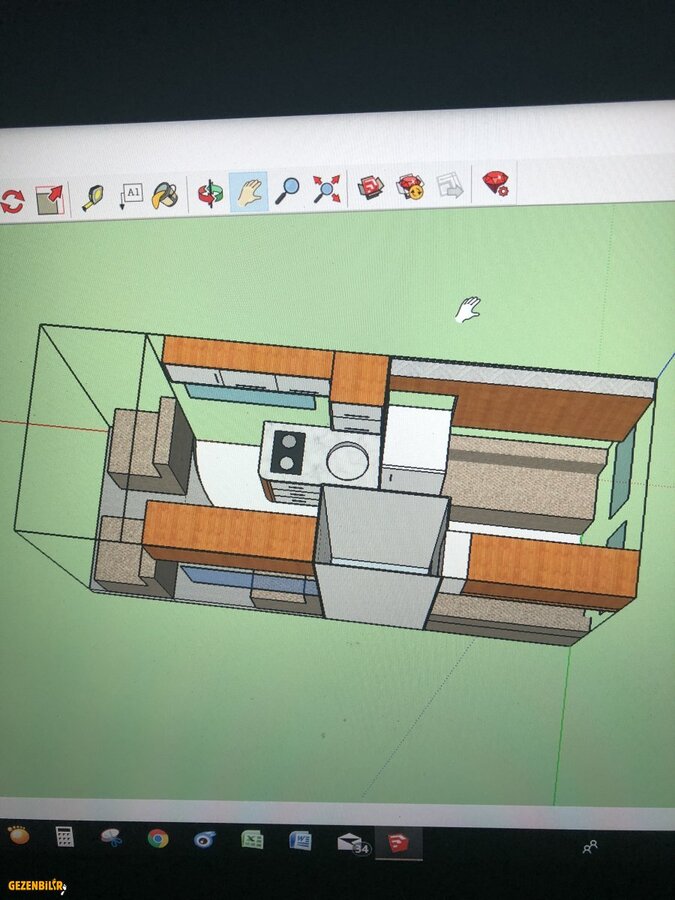Open the 3D Warehouse

(x=372, y=187)
